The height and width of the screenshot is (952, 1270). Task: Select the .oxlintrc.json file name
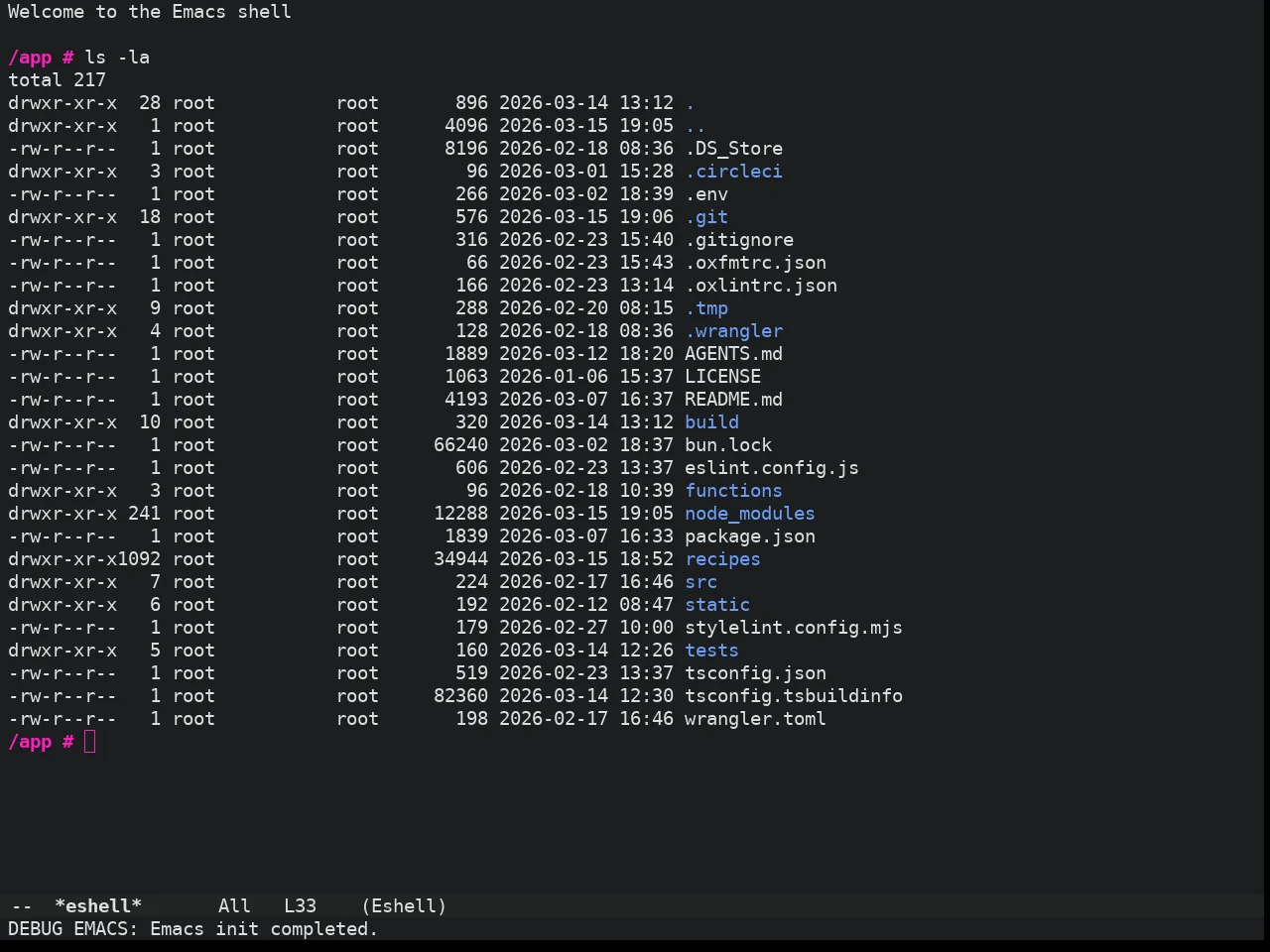[761, 286]
